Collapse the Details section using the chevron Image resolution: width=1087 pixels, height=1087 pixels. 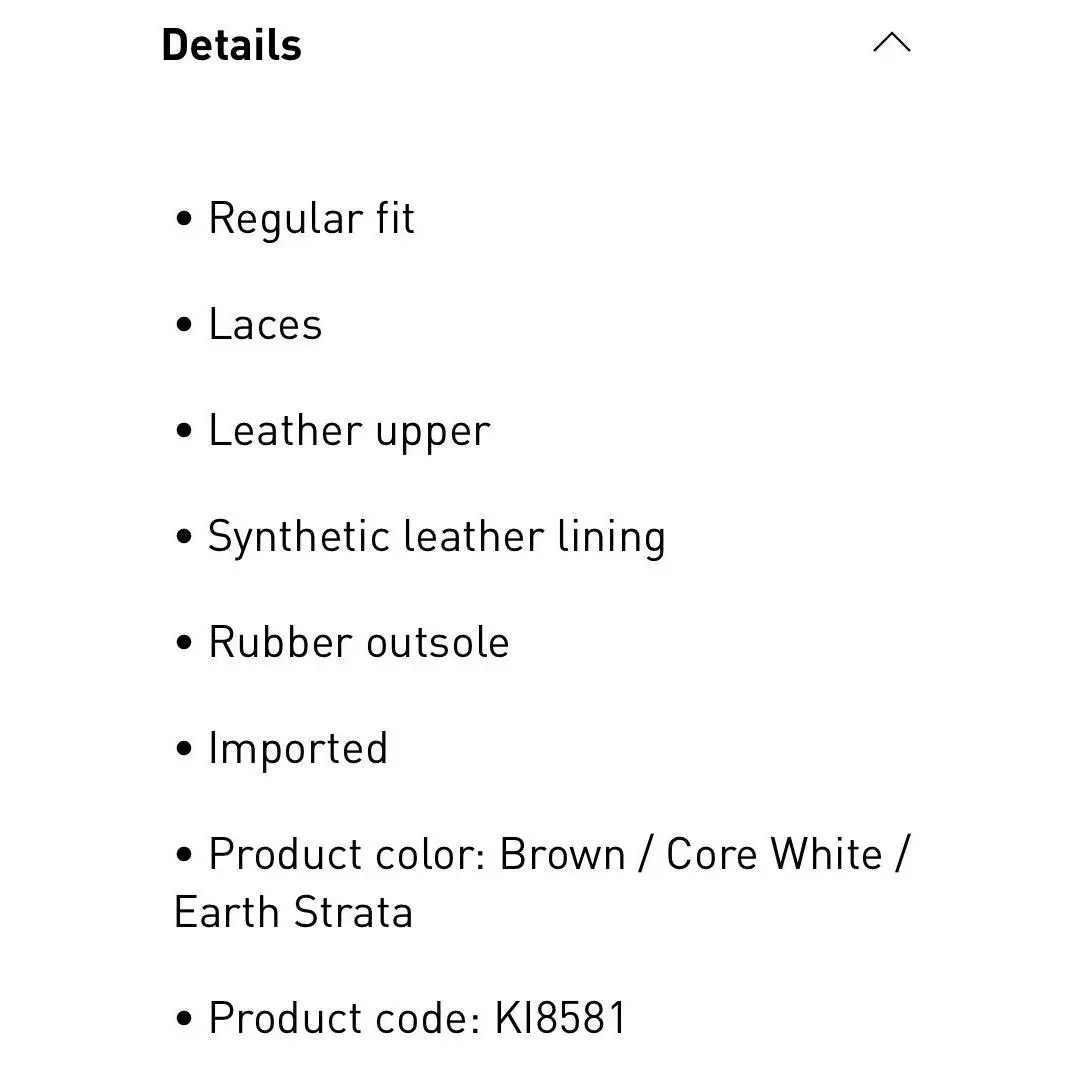point(892,43)
